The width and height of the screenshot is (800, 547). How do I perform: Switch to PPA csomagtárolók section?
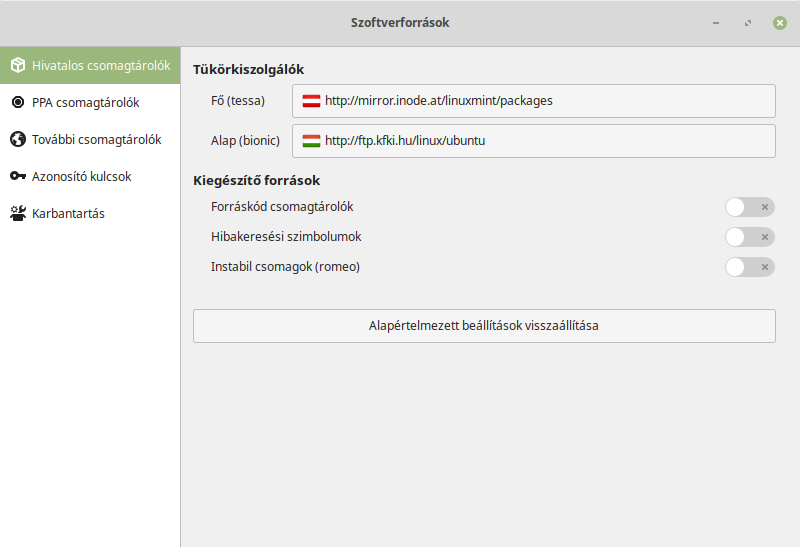click(x=90, y=103)
